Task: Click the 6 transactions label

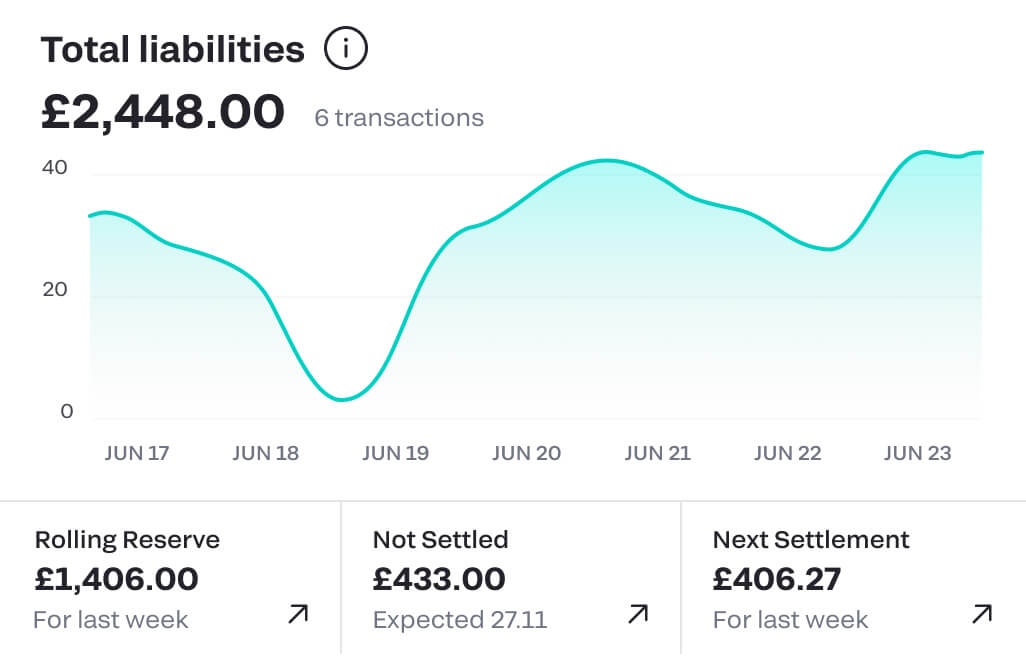Action: (x=399, y=118)
